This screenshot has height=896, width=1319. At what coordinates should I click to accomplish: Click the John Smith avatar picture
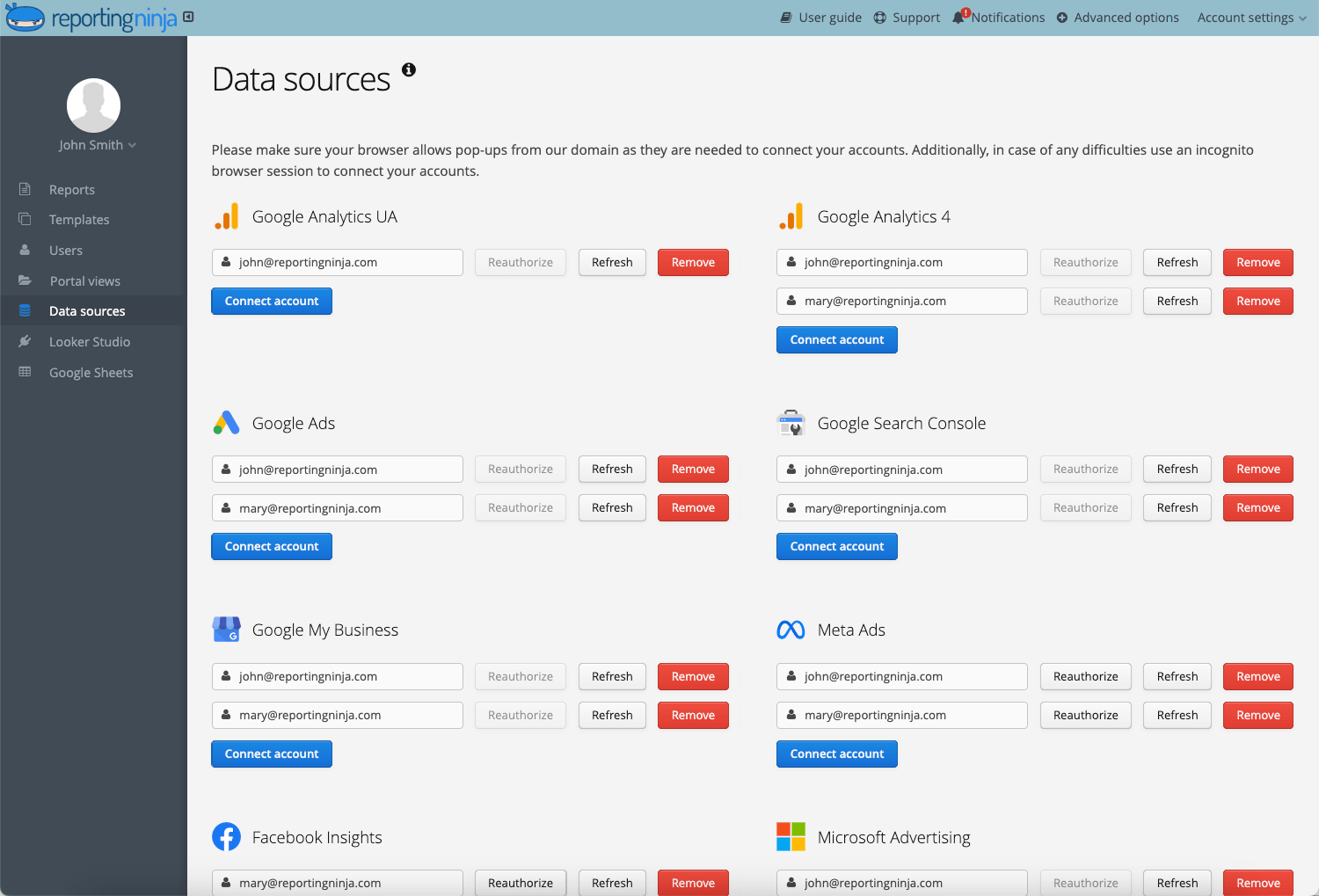93,105
